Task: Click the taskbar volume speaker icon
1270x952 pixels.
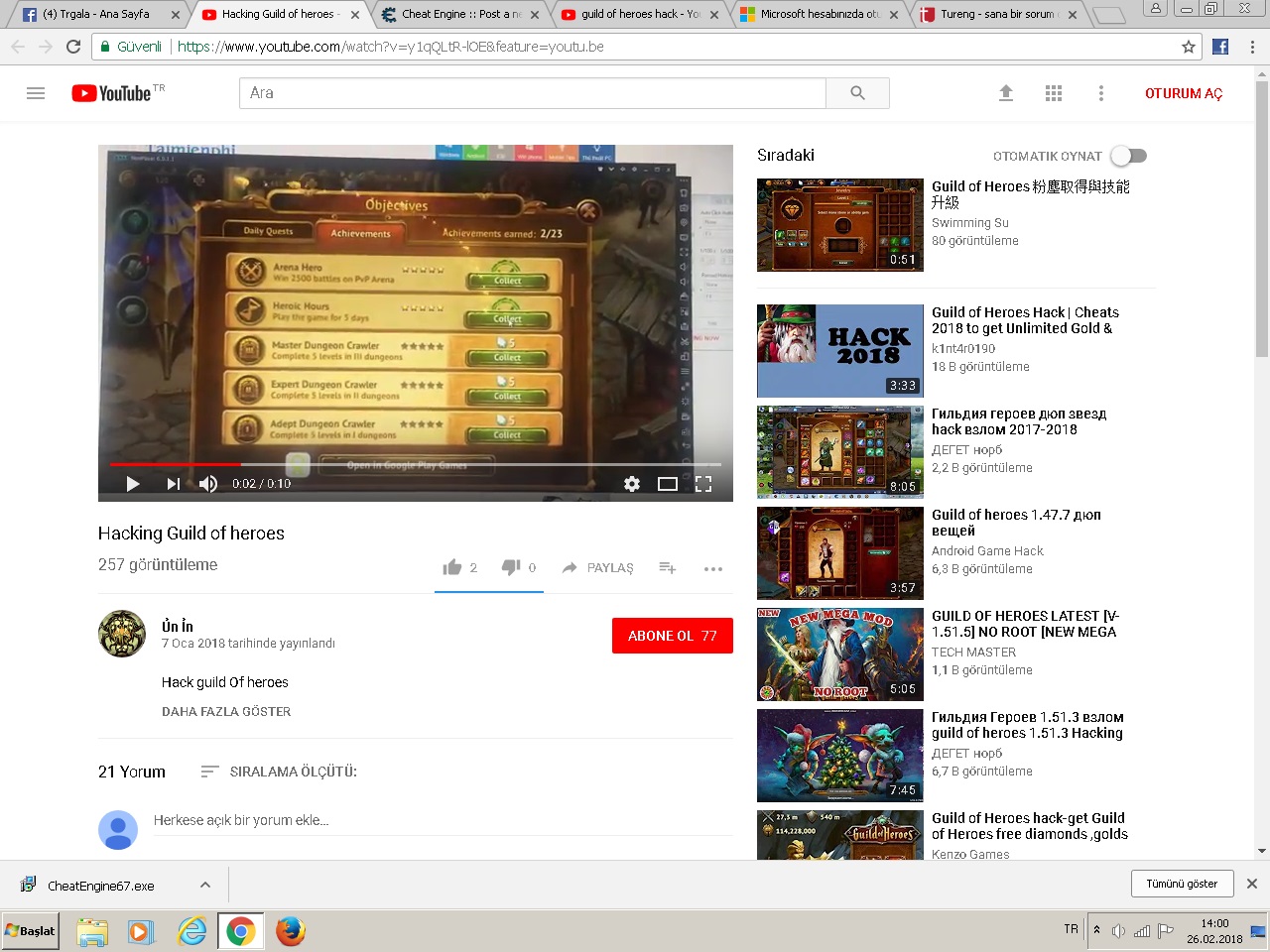Action: point(1118,930)
